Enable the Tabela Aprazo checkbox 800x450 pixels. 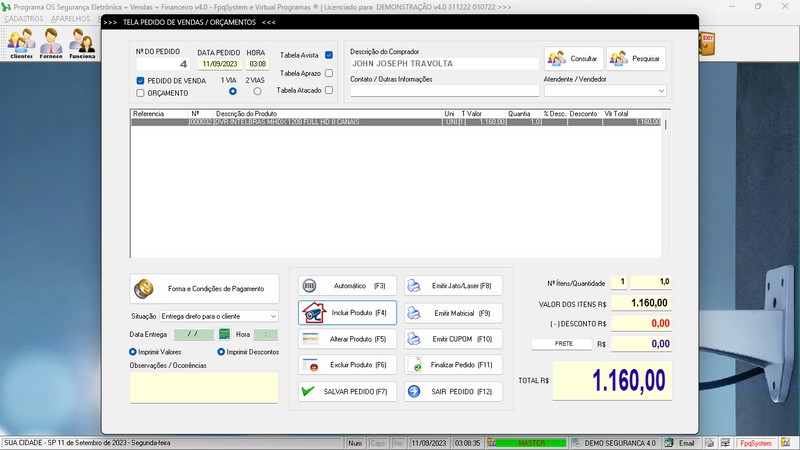click(x=329, y=73)
